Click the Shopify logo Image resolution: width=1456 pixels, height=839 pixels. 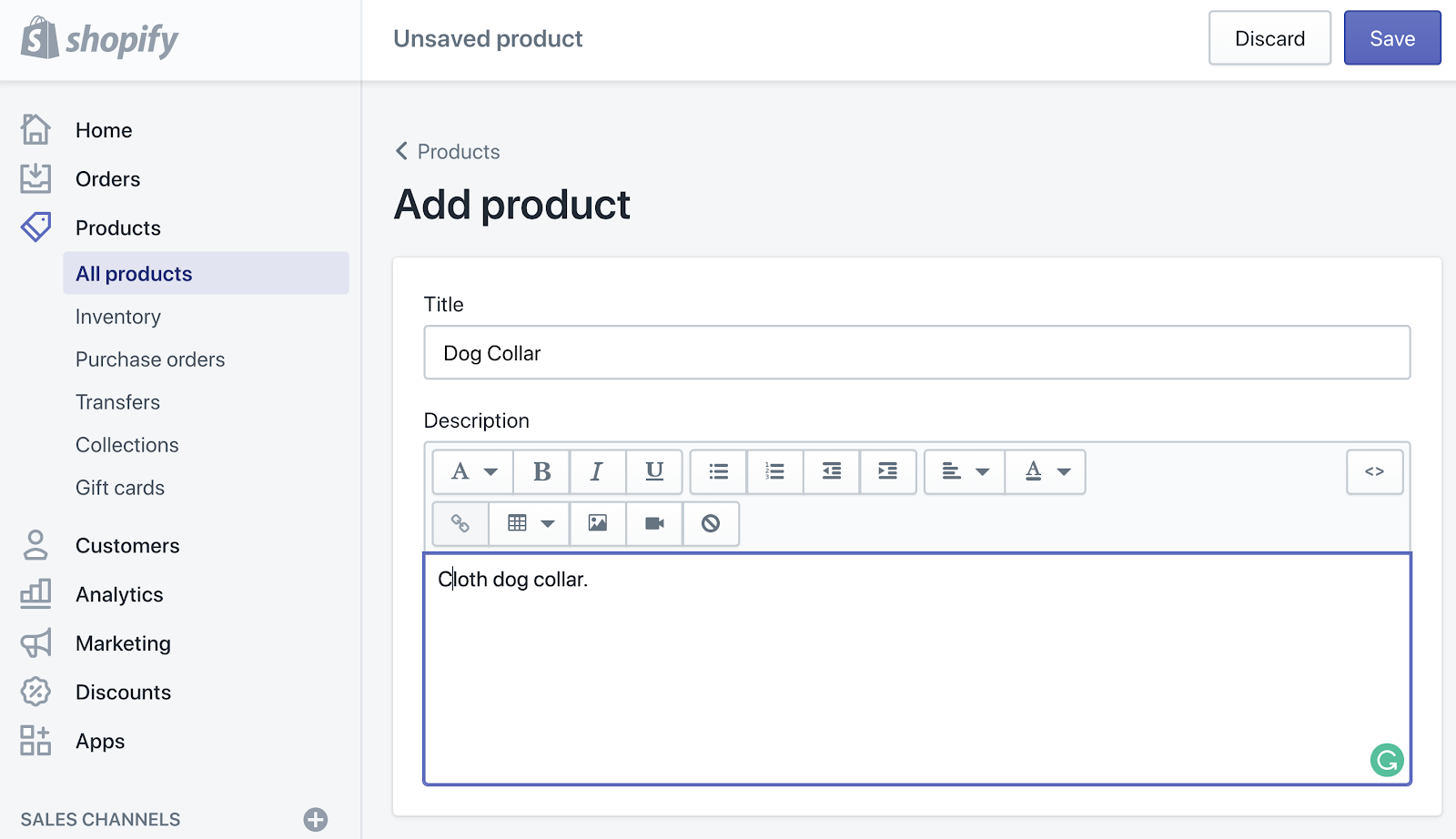(x=98, y=39)
